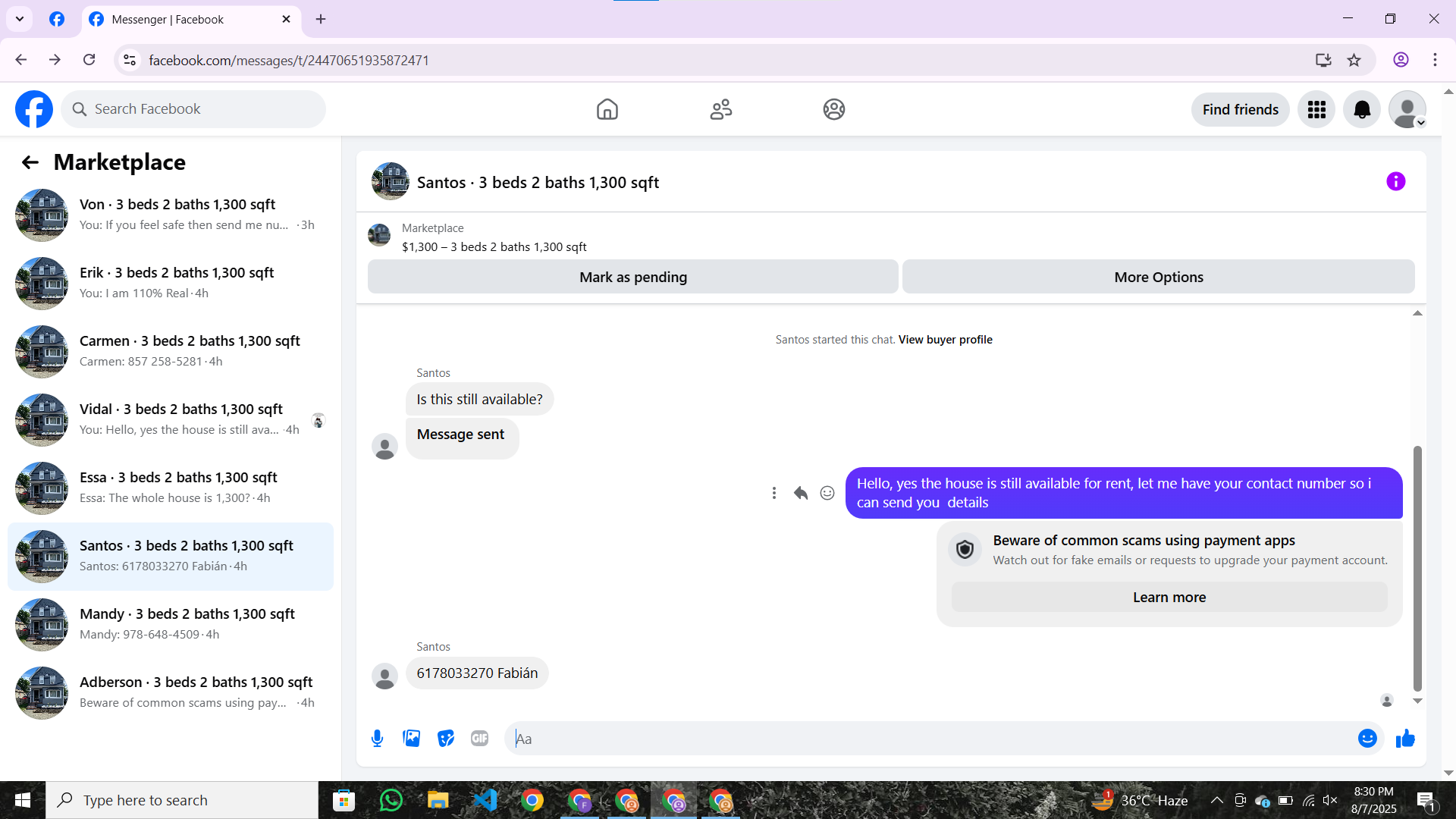Show hidden system tray icons
Screen dimensions: 1456x819
point(1216,800)
